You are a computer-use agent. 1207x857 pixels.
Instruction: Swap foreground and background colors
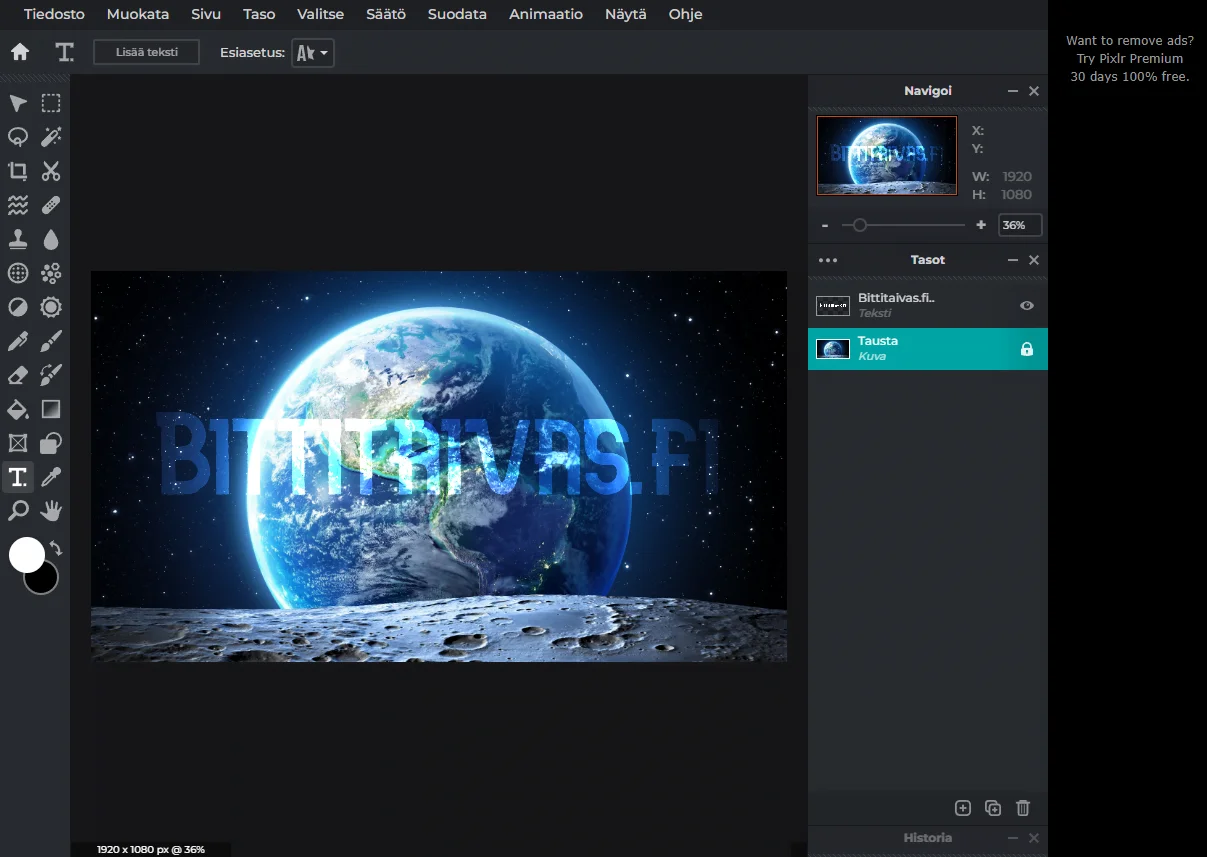pos(57,549)
